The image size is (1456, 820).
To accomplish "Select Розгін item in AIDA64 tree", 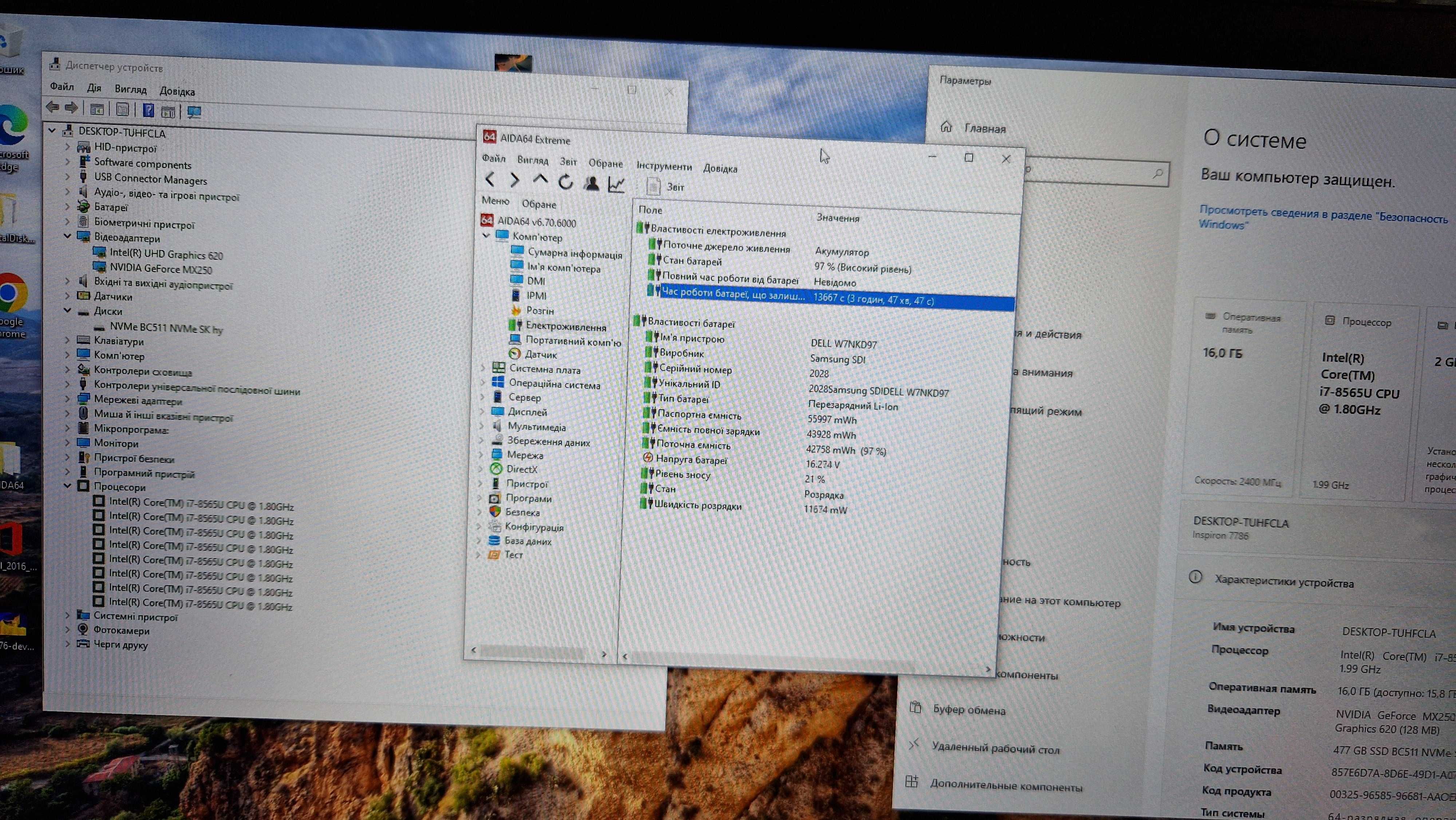I will tap(540, 311).
